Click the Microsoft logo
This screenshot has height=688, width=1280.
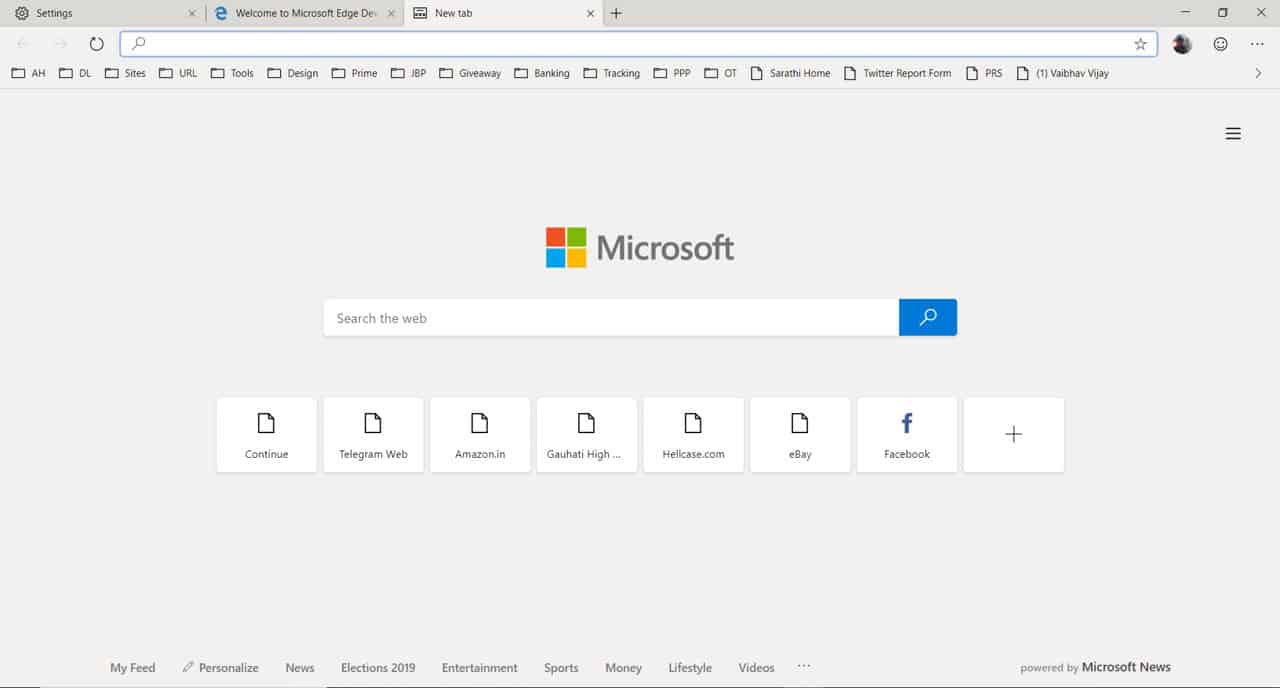[x=640, y=247]
